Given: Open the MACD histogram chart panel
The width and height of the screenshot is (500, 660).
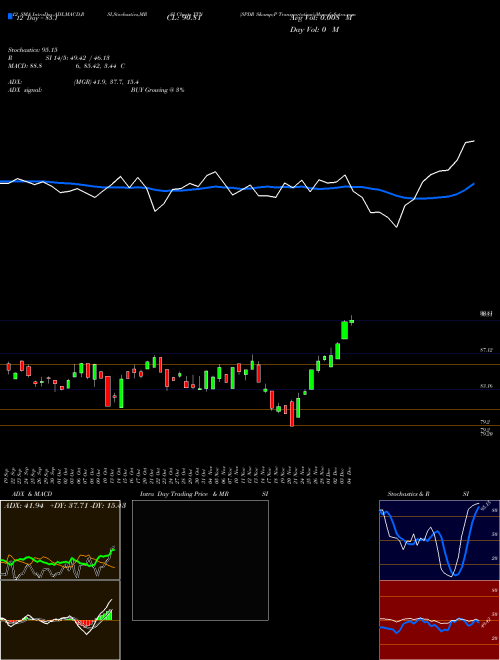Looking at the screenshot, I should coord(60,620).
